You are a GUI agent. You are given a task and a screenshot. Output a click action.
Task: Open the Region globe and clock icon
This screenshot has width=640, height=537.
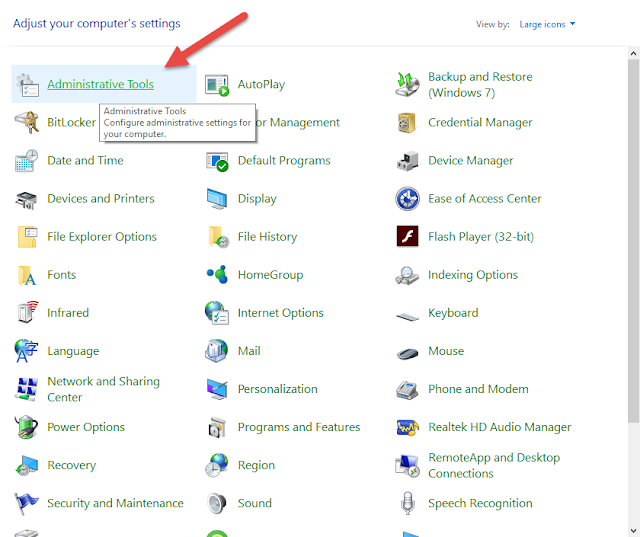pyautogui.click(x=217, y=465)
